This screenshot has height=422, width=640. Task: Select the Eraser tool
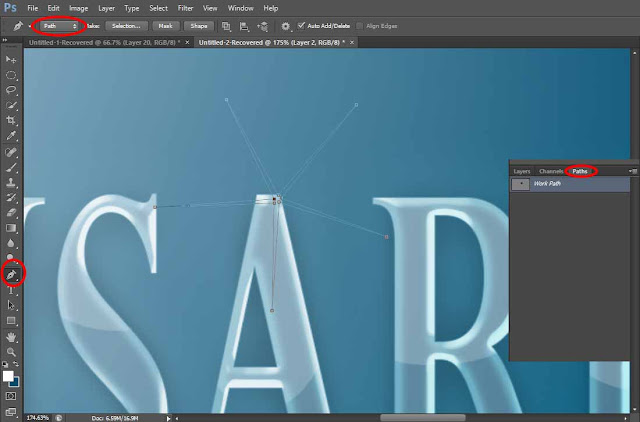click(x=11, y=213)
